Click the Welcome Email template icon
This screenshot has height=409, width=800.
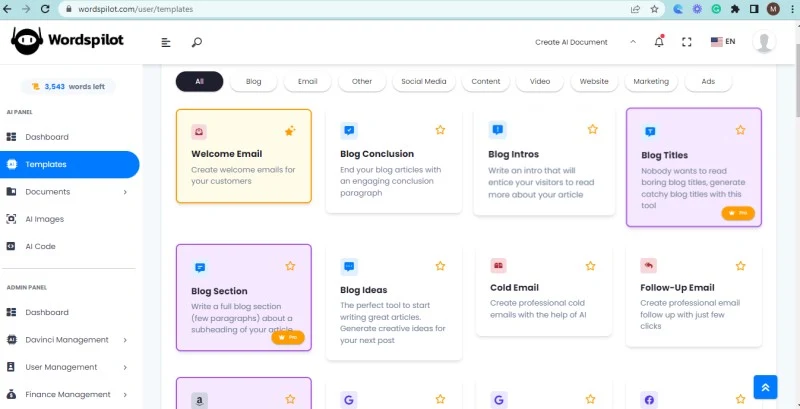tap(199, 132)
